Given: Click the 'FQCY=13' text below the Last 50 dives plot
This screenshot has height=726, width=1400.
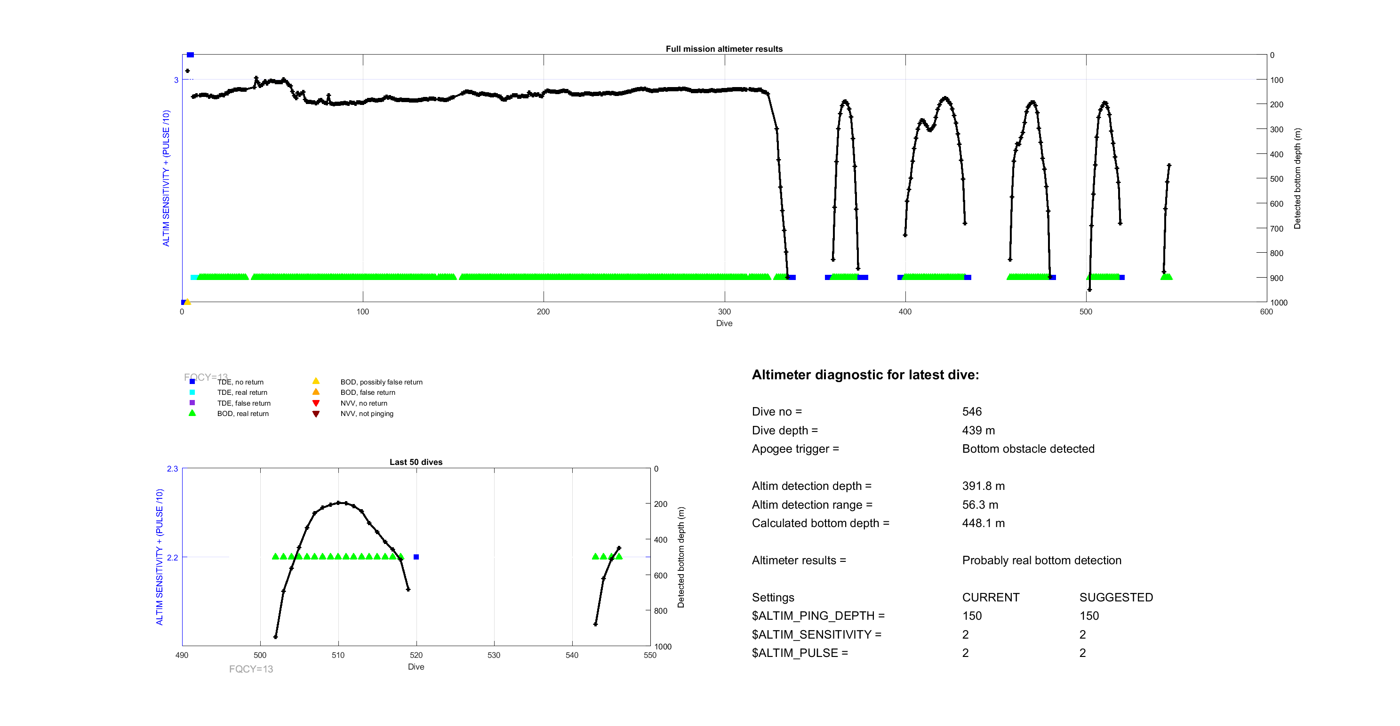Looking at the screenshot, I should tap(251, 669).
